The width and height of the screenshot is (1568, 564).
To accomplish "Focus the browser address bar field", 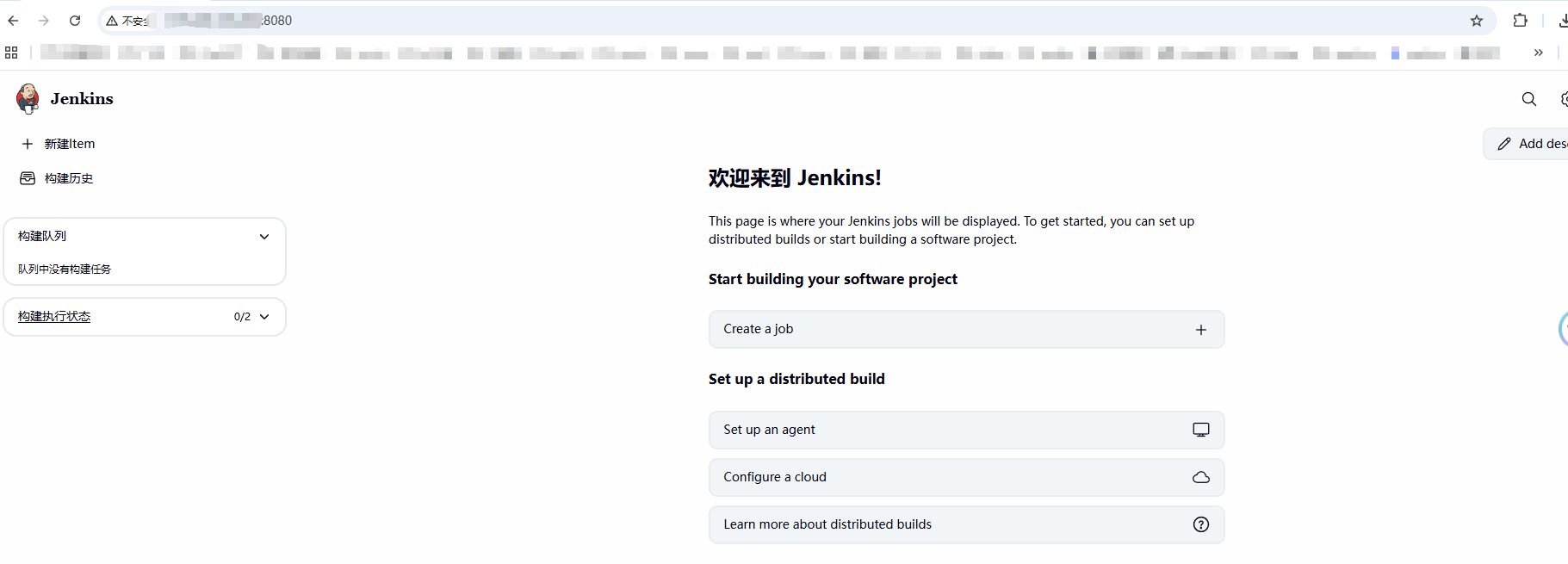I will [796, 21].
